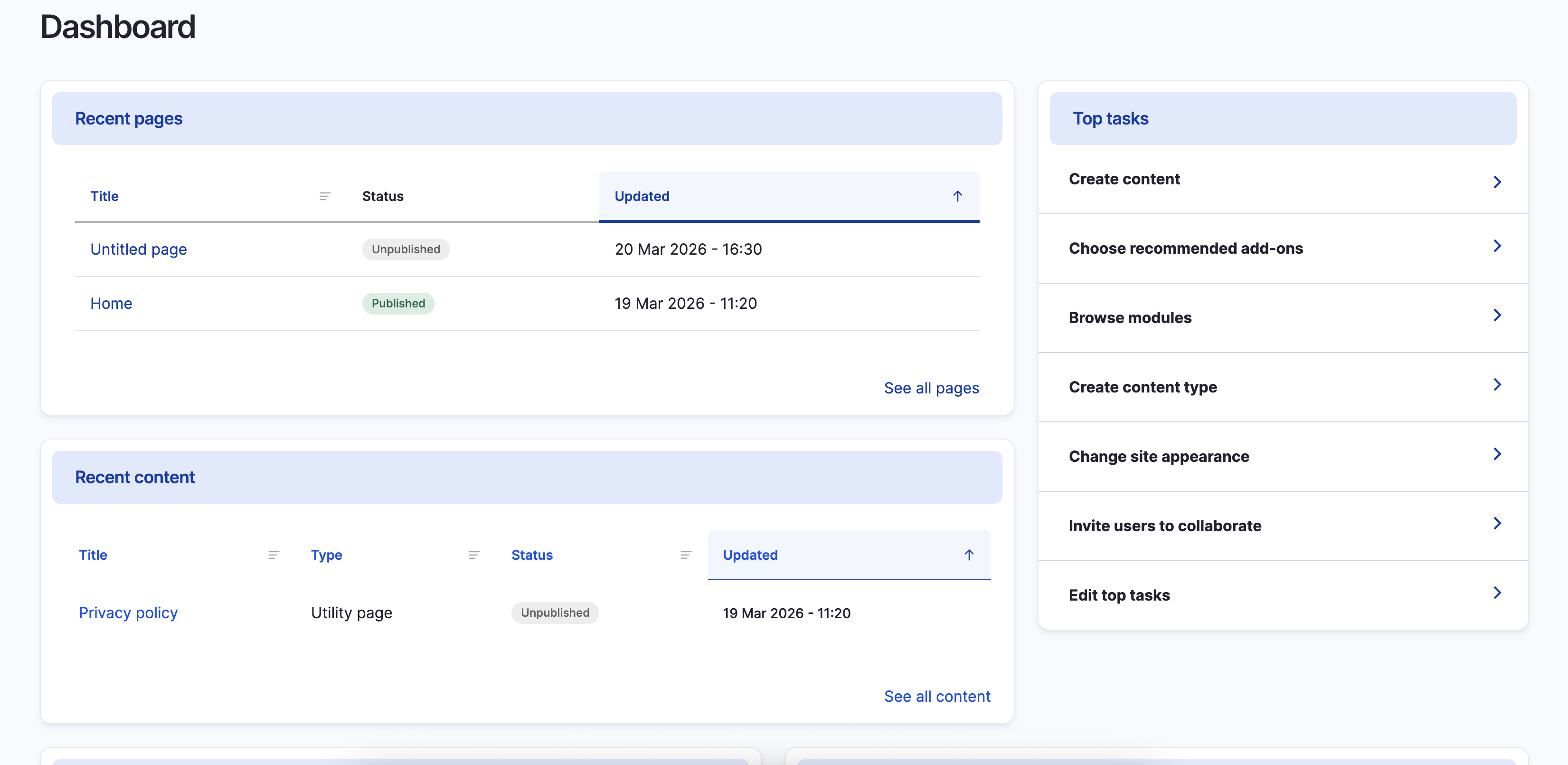Click sort icon beside Type column header
This screenshot has width=1568, height=765.
click(x=473, y=555)
